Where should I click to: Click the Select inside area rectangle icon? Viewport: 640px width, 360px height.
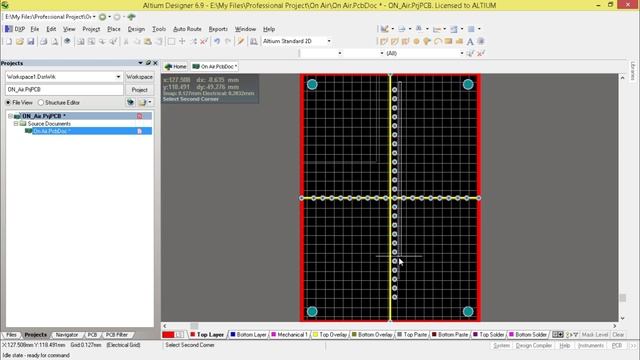(171, 41)
